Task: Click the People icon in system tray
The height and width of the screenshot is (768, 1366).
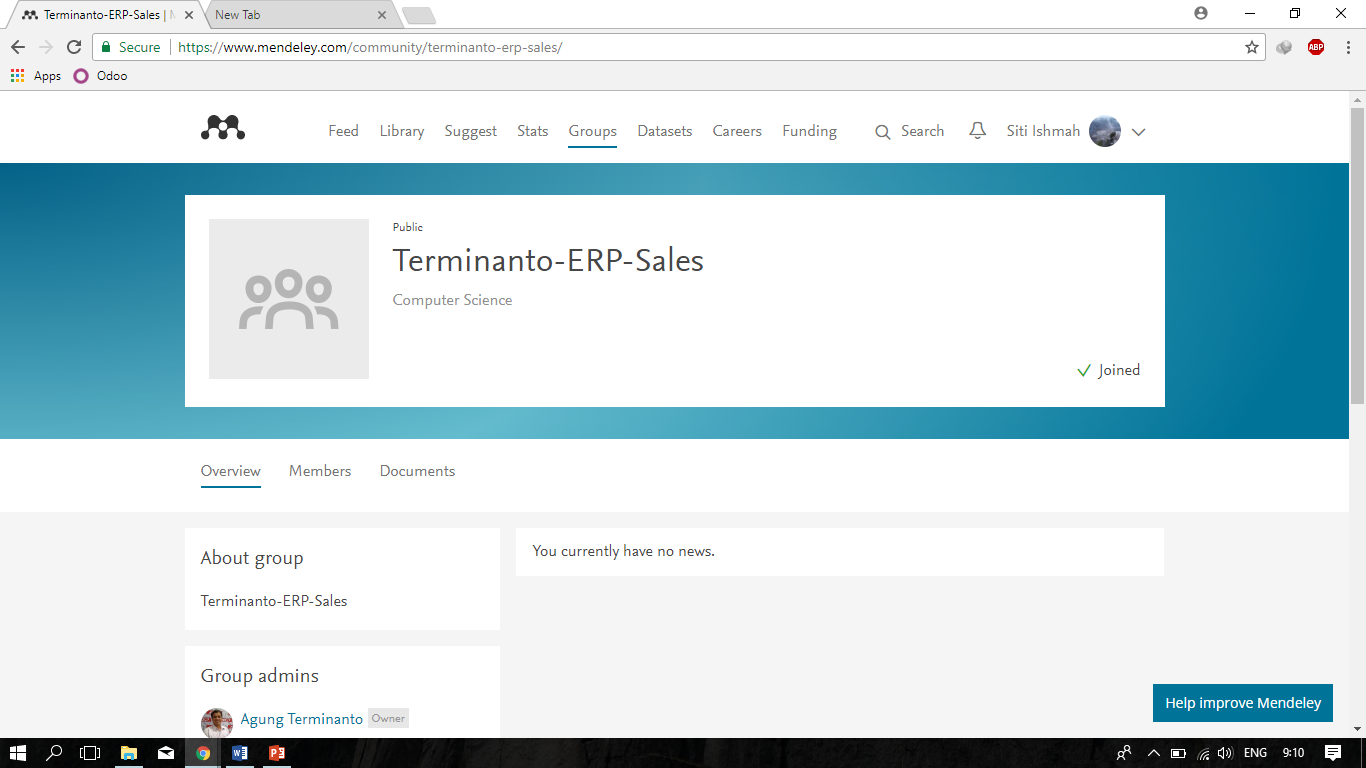Action: (1125, 753)
